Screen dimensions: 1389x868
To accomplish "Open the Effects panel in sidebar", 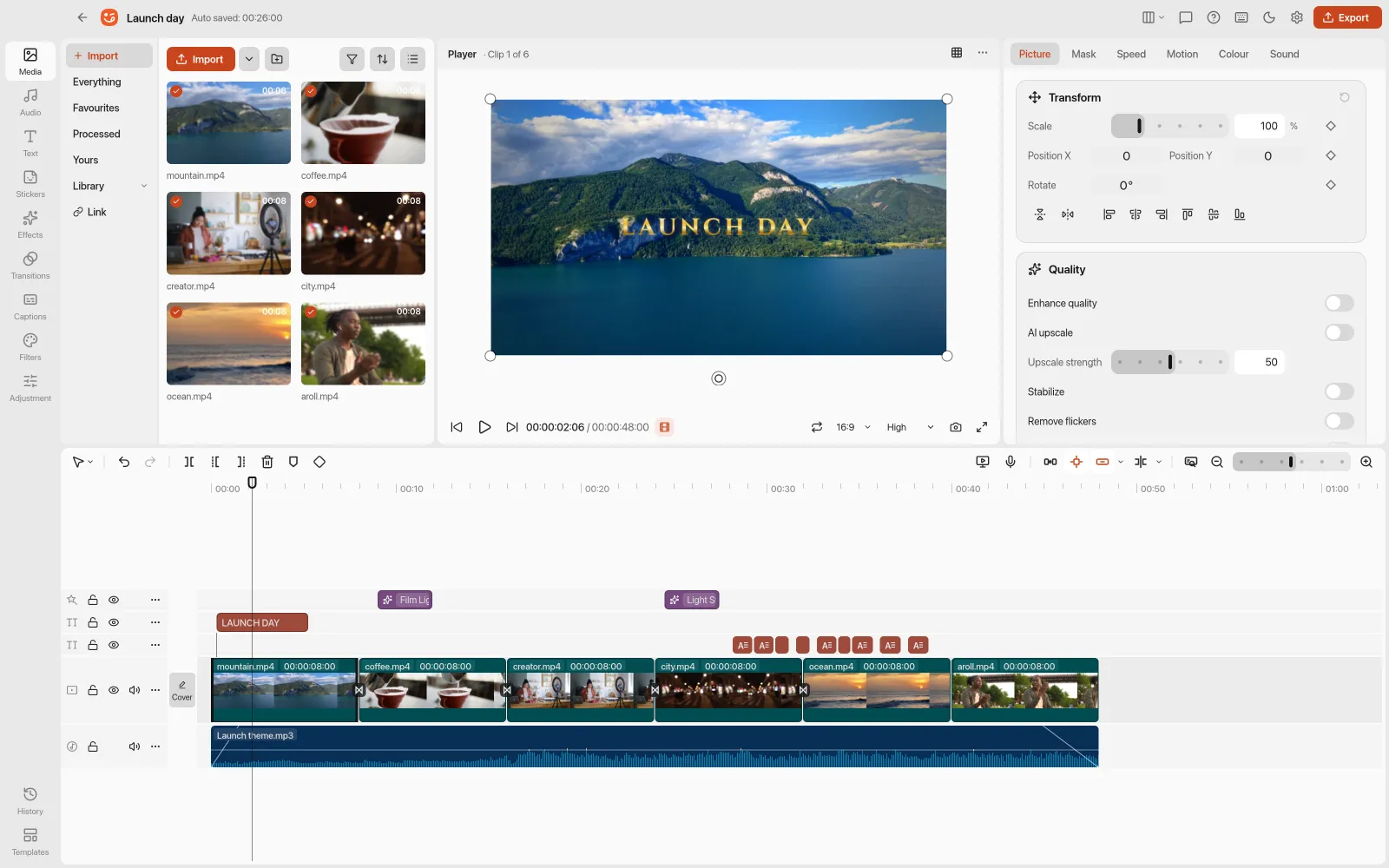I will point(30,224).
